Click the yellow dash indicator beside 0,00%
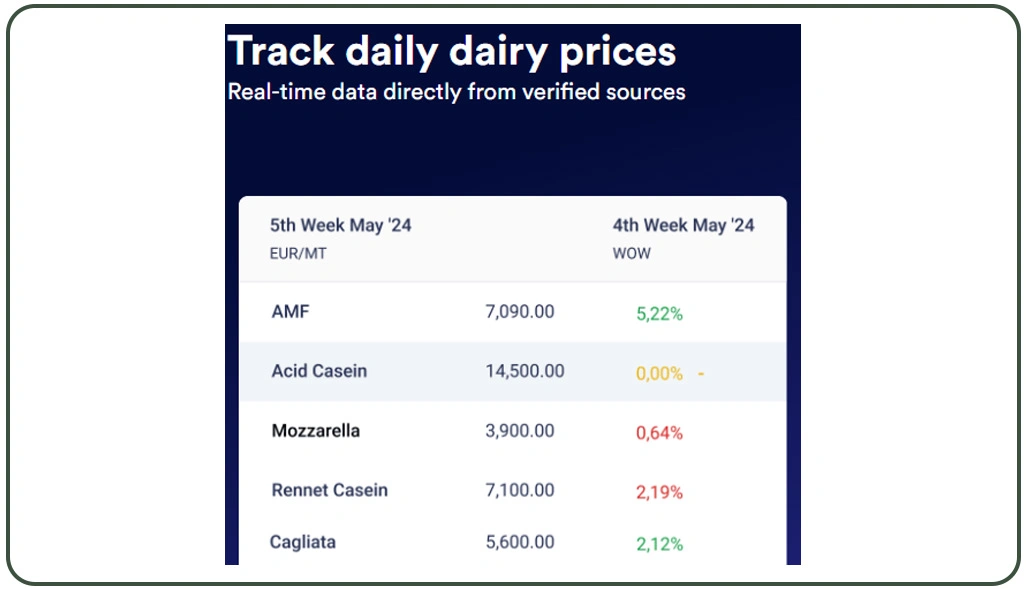Screen dimensions: 1026x589 pyautogui.click(x=701, y=373)
